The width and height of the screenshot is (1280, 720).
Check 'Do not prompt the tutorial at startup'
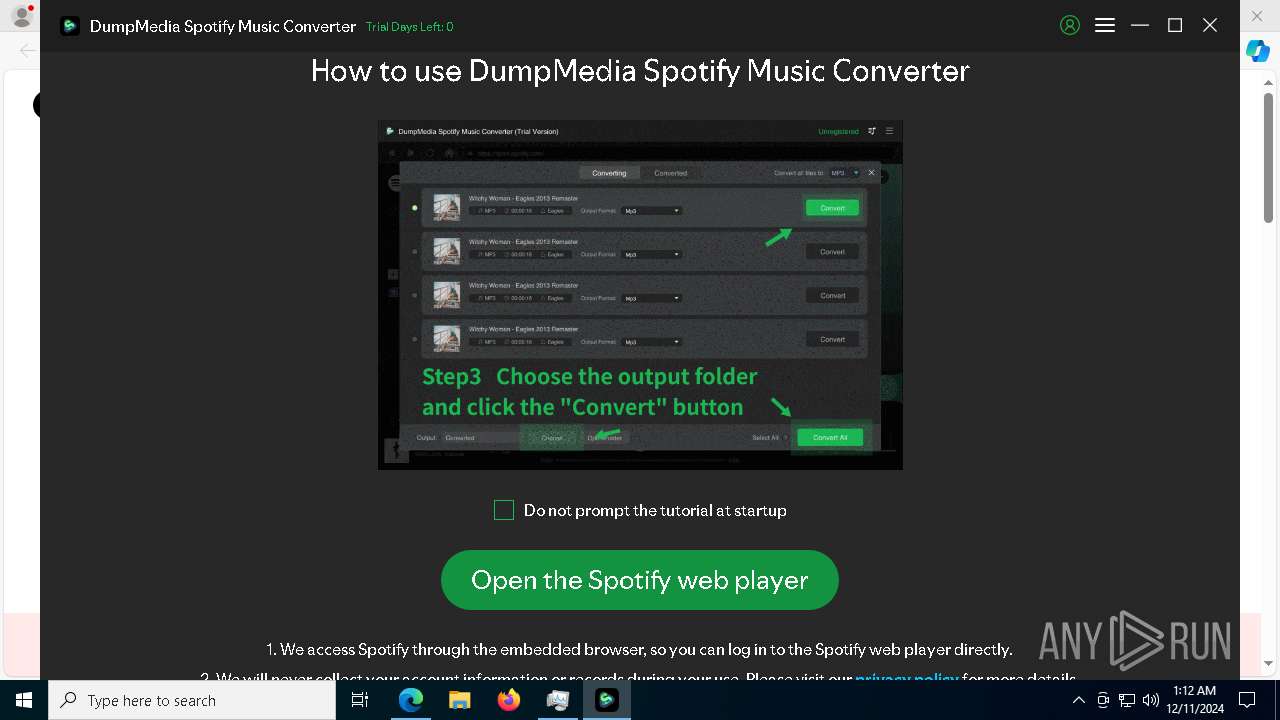click(504, 510)
